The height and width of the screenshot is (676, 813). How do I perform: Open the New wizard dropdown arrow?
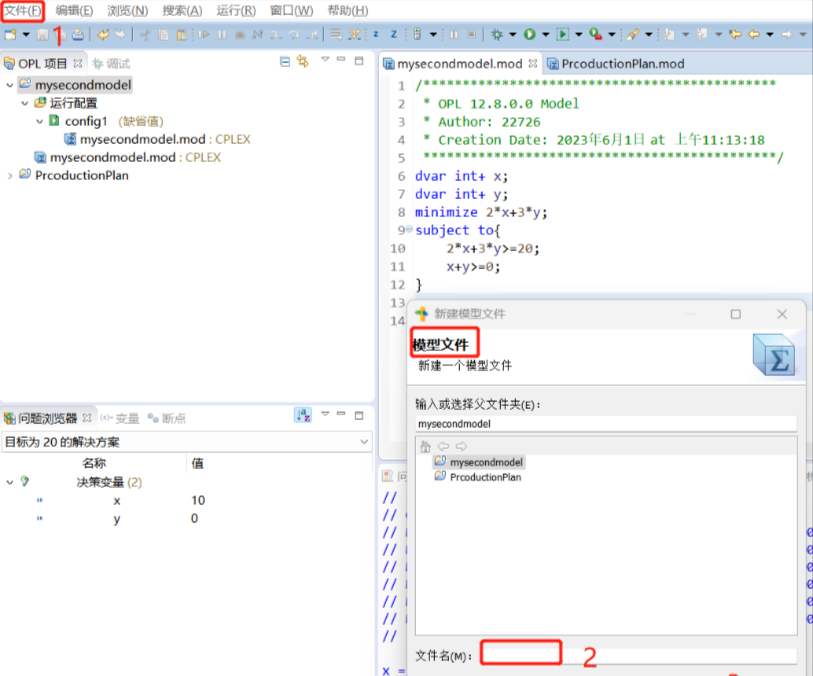click(26, 35)
